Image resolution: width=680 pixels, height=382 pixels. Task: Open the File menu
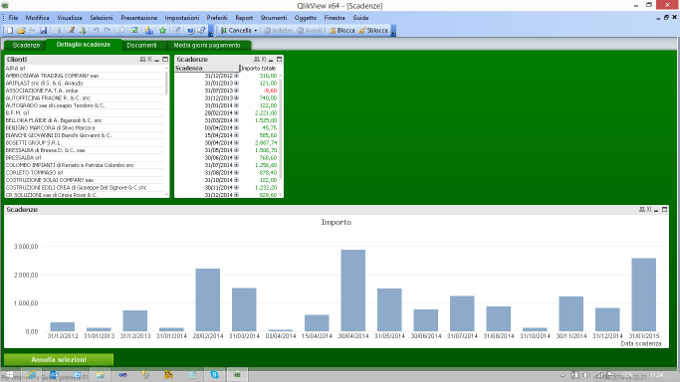(13, 18)
